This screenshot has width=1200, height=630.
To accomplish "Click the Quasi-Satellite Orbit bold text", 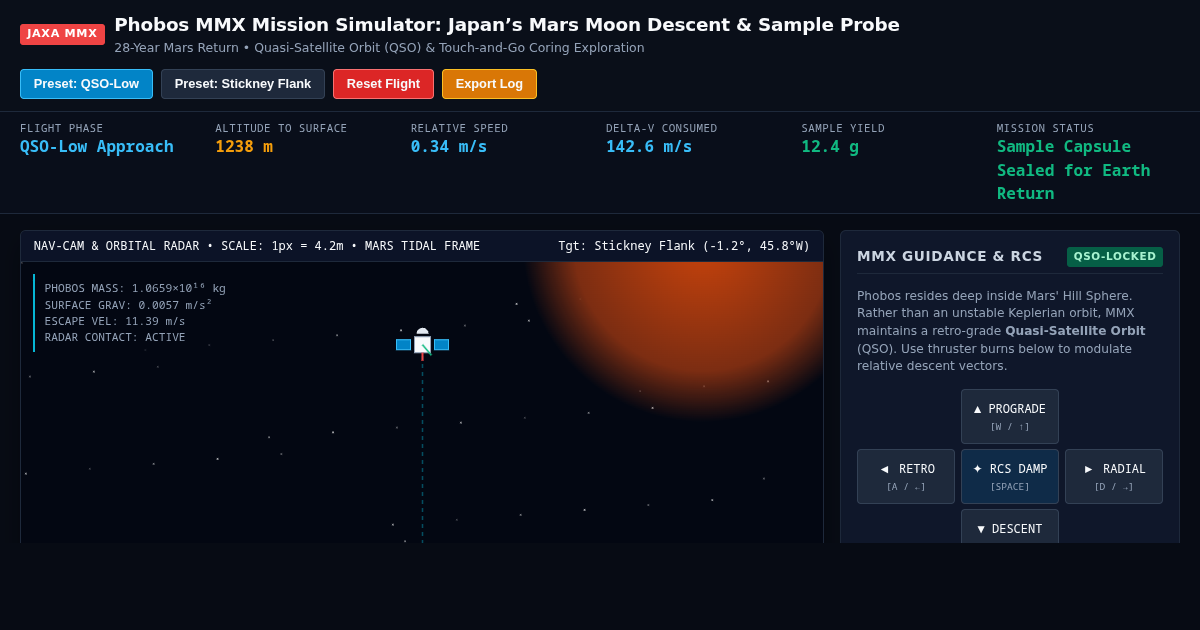I will pyautogui.click(x=1075, y=331).
